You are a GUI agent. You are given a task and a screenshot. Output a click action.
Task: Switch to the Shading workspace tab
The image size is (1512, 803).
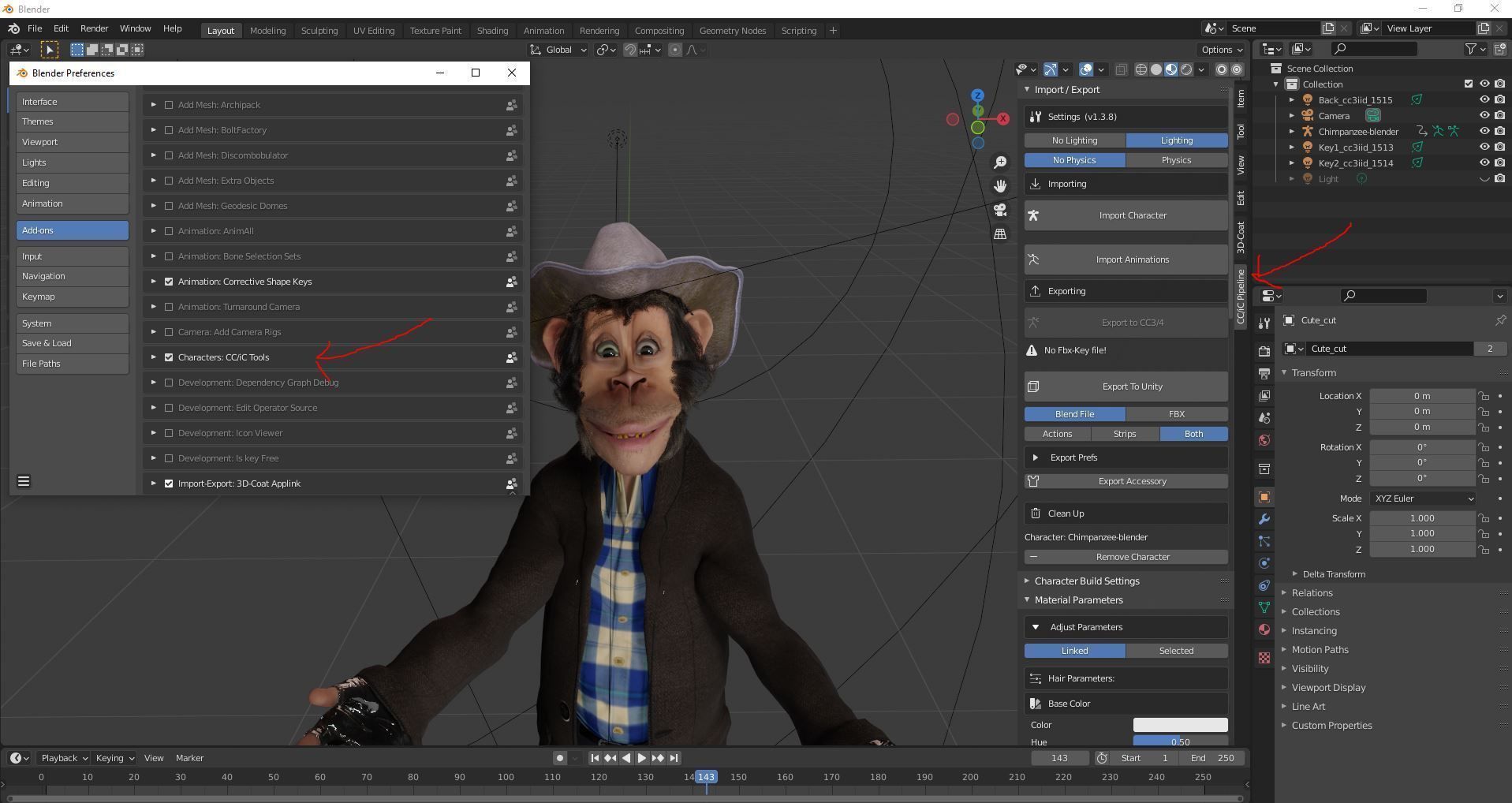pos(492,31)
